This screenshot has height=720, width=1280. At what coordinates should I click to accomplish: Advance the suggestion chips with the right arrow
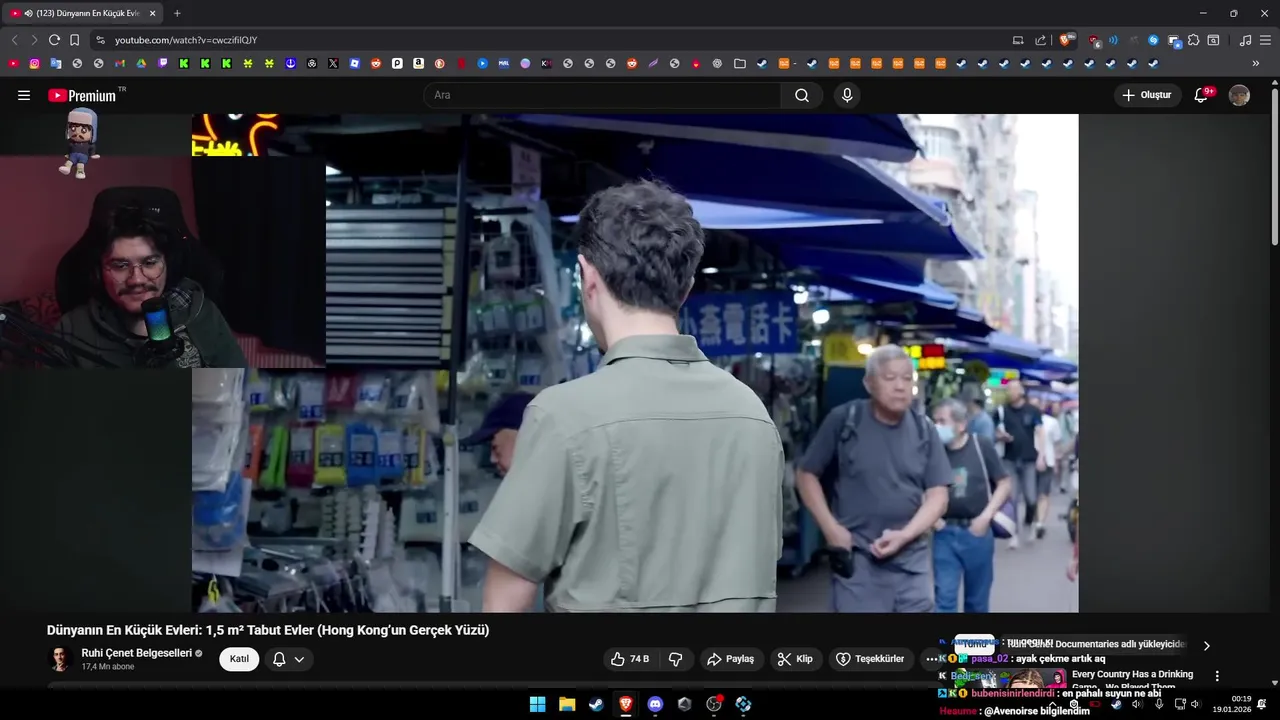tap(1206, 646)
